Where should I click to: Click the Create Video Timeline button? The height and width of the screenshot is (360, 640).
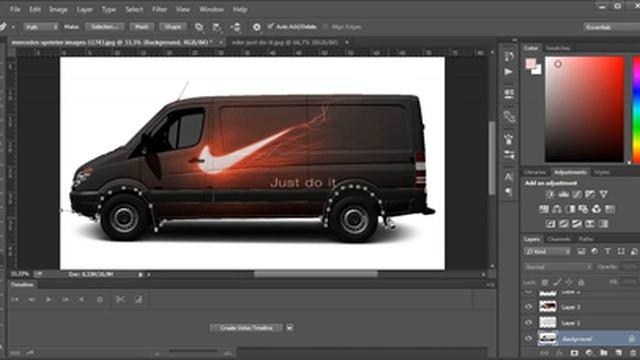click(x=246, y=328)
